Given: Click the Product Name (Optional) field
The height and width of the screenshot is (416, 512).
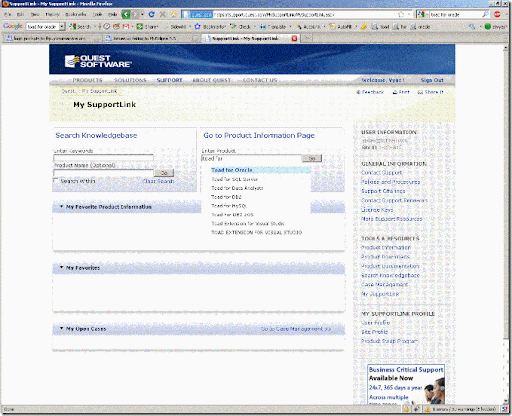Looking at the screenshot, I should (x=103, y=173).
